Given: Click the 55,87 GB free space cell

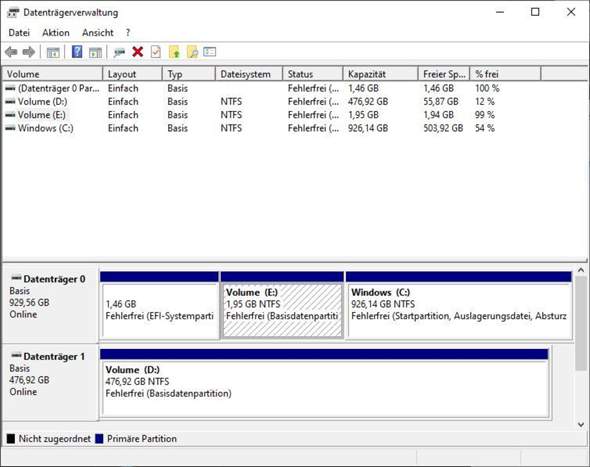Looking at the screenshot, I should tap(441, 102).
